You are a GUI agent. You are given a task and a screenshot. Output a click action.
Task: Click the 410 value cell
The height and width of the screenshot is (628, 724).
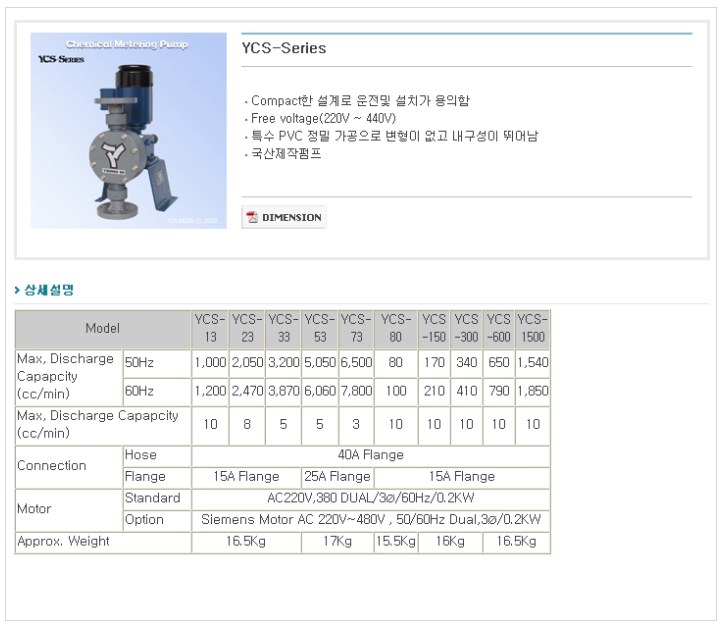tap(466, 392)
